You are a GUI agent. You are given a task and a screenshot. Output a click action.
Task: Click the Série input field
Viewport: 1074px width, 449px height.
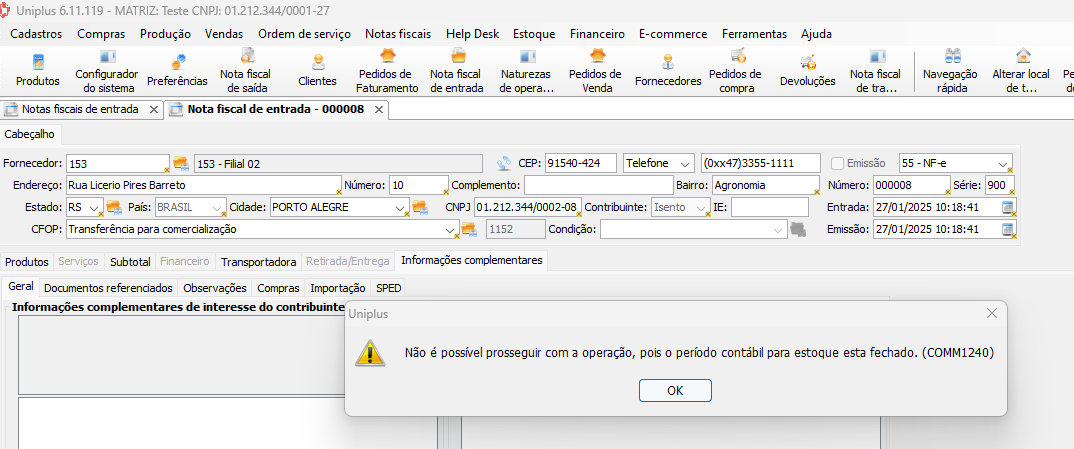(1000, 185)
